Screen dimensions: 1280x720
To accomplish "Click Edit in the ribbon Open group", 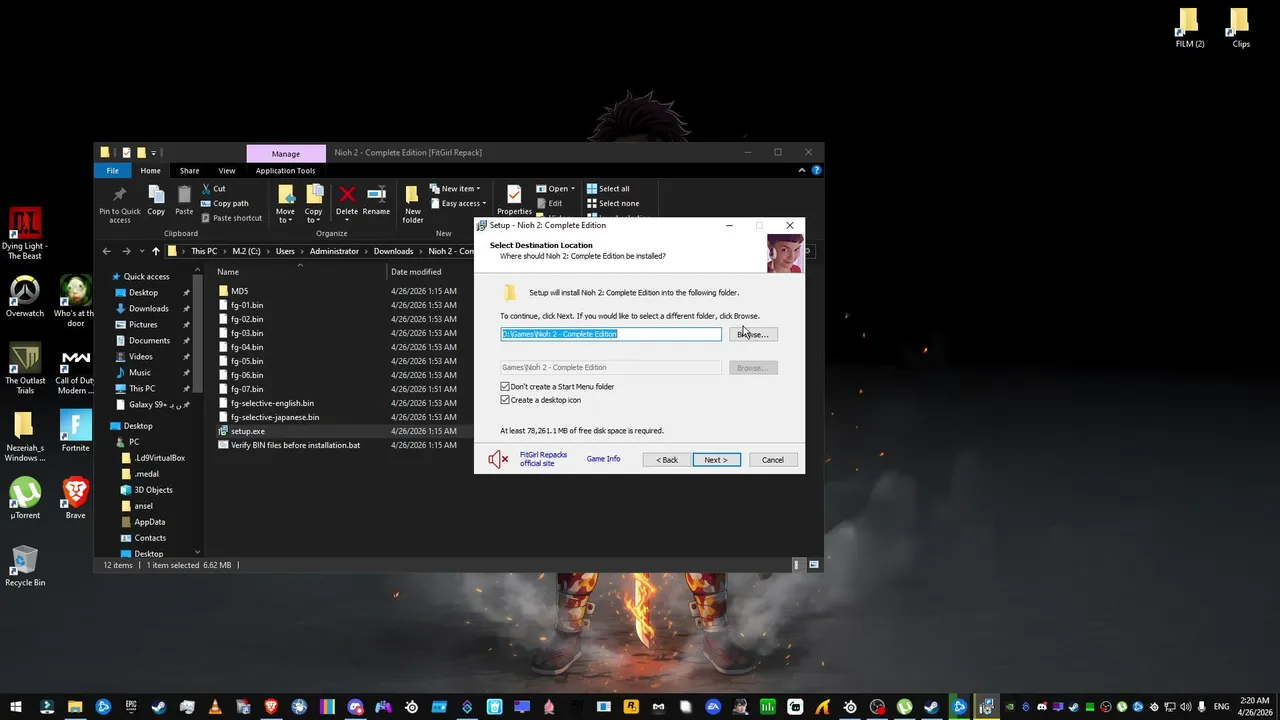I will point(549,203).
